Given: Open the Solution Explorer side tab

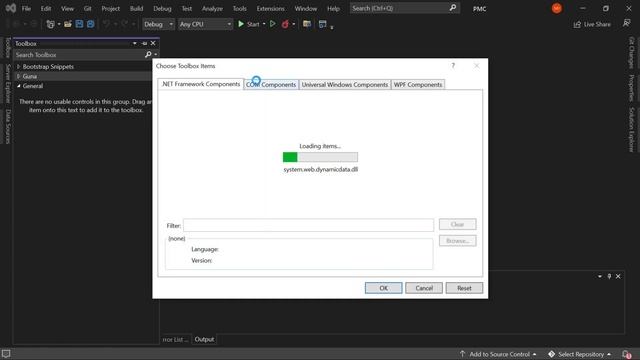Looking at the screenshot, I should 631,129.
